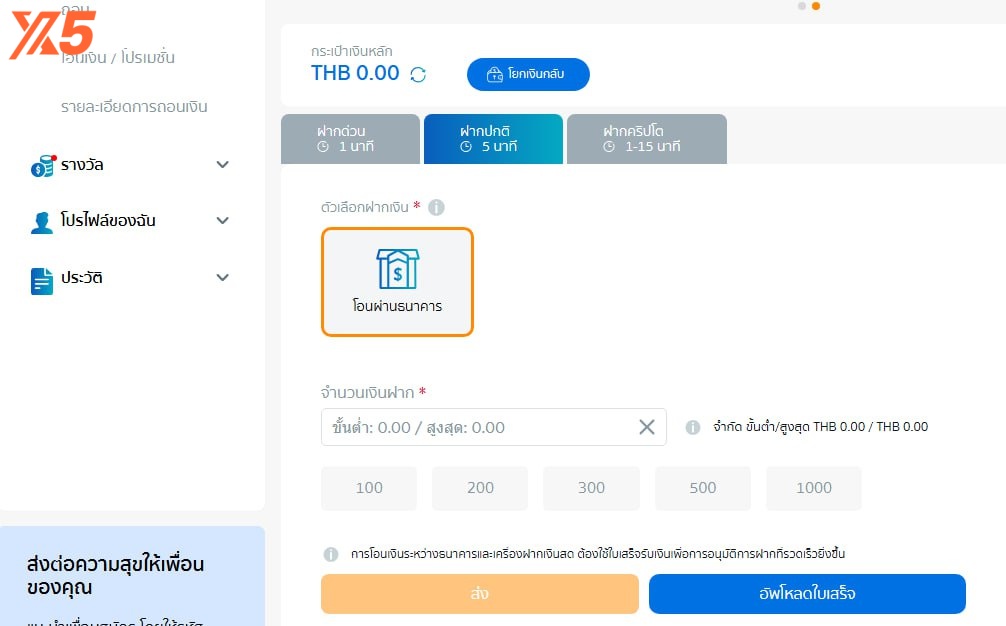1006x626 pixels.
Task: Click the อัพโหลดใบเสร็จ button
Action: pyautogui.click(x=807, y=594)
